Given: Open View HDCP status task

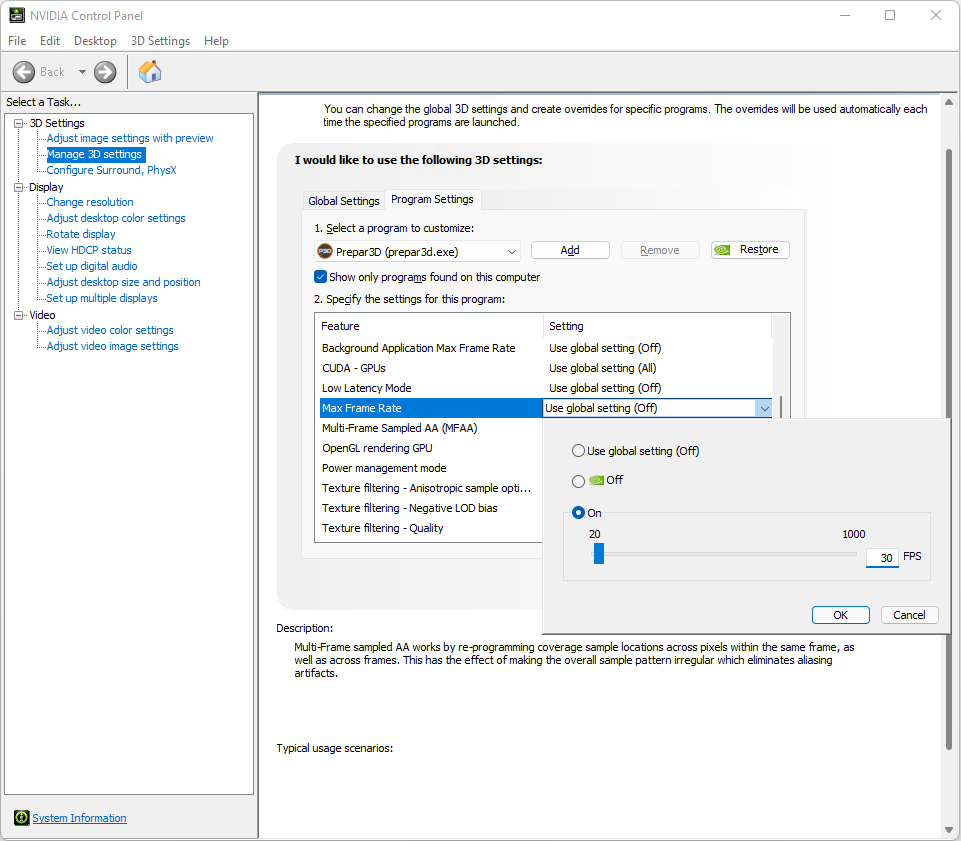Looking at the screenshot, I should click(x=89, y=249).
